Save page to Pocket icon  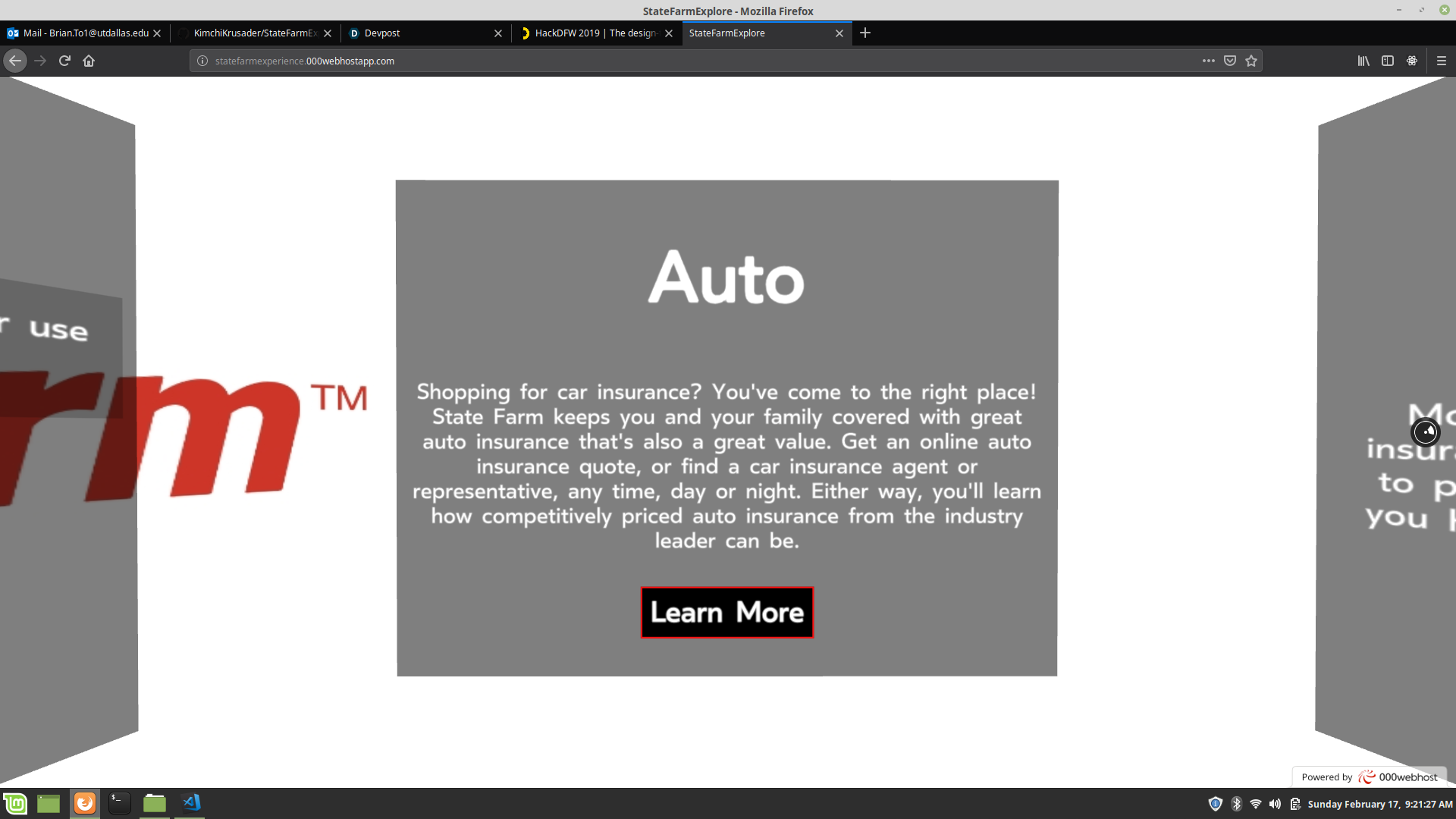pos(1230,61)
